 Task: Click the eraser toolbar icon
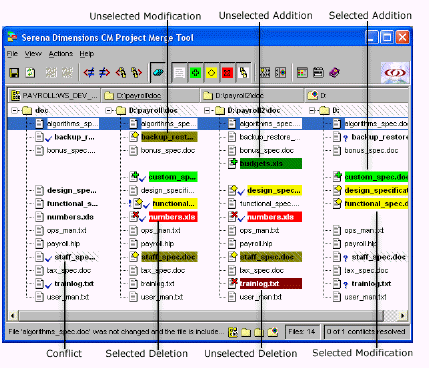pyautogui.click(x=159, y=72)
